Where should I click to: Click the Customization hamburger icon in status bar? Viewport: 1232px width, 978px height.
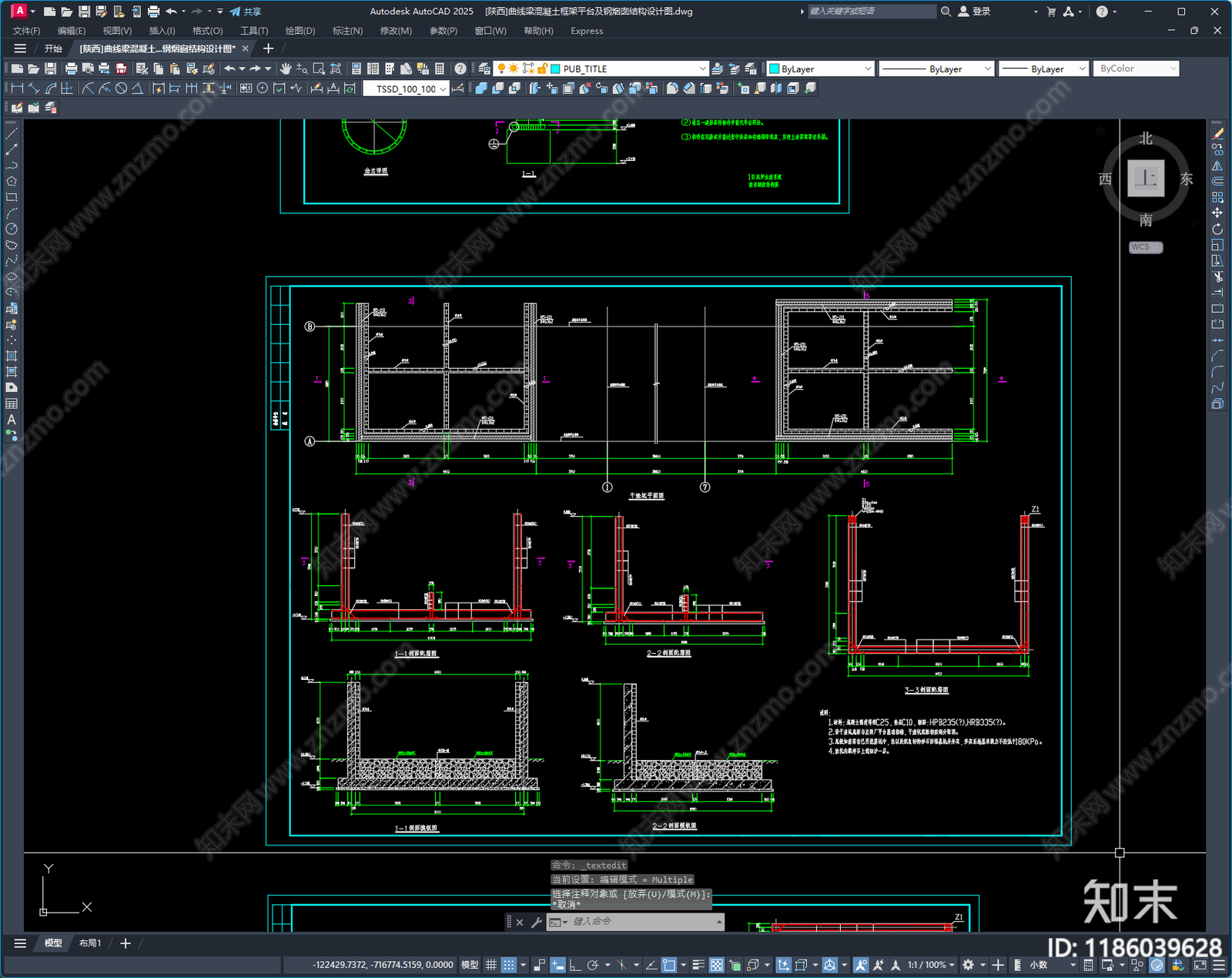(x=1219, y=965)
